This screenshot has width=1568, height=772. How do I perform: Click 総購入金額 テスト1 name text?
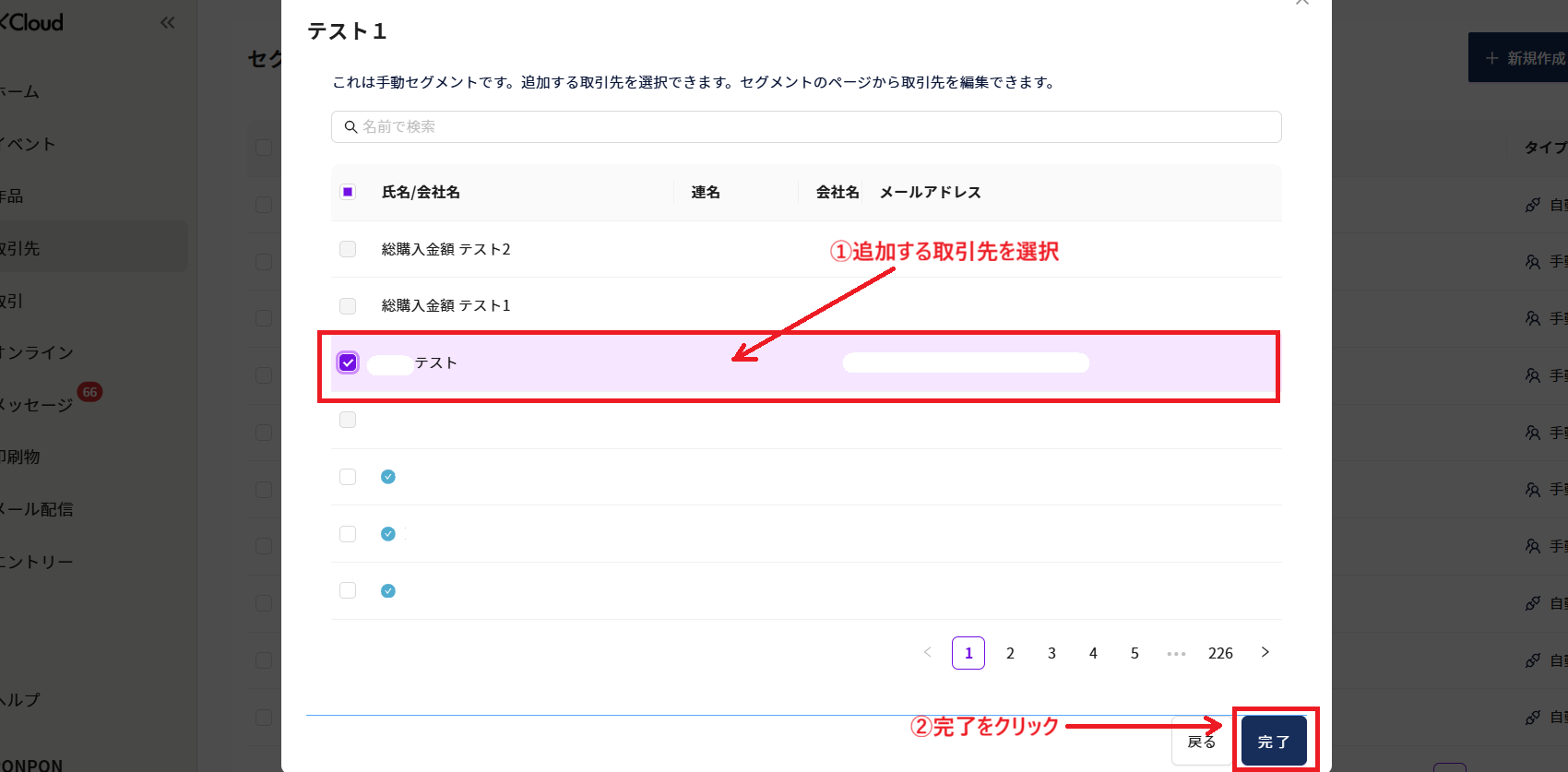pos(445,305)
